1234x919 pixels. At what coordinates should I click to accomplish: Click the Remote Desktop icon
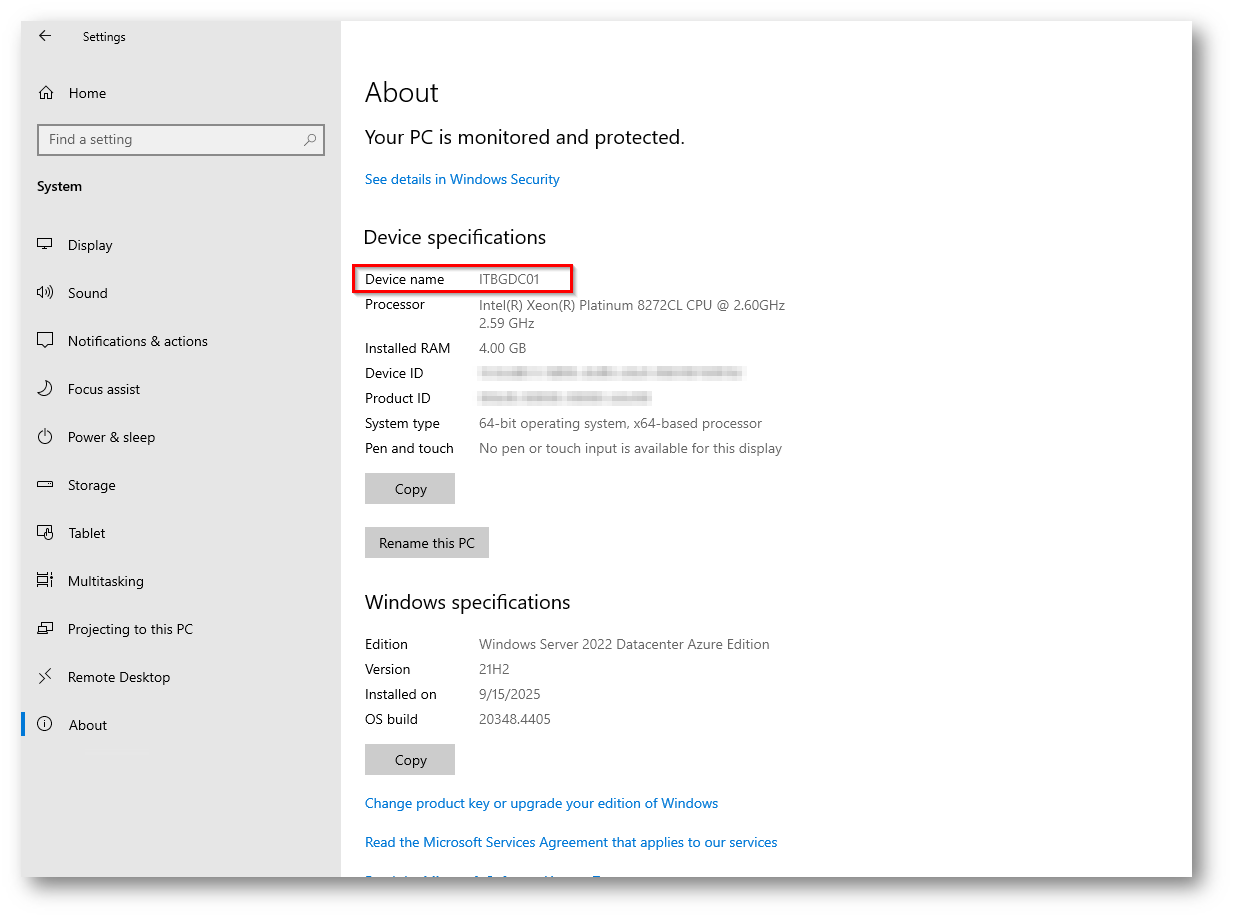[x=45, y=677]
